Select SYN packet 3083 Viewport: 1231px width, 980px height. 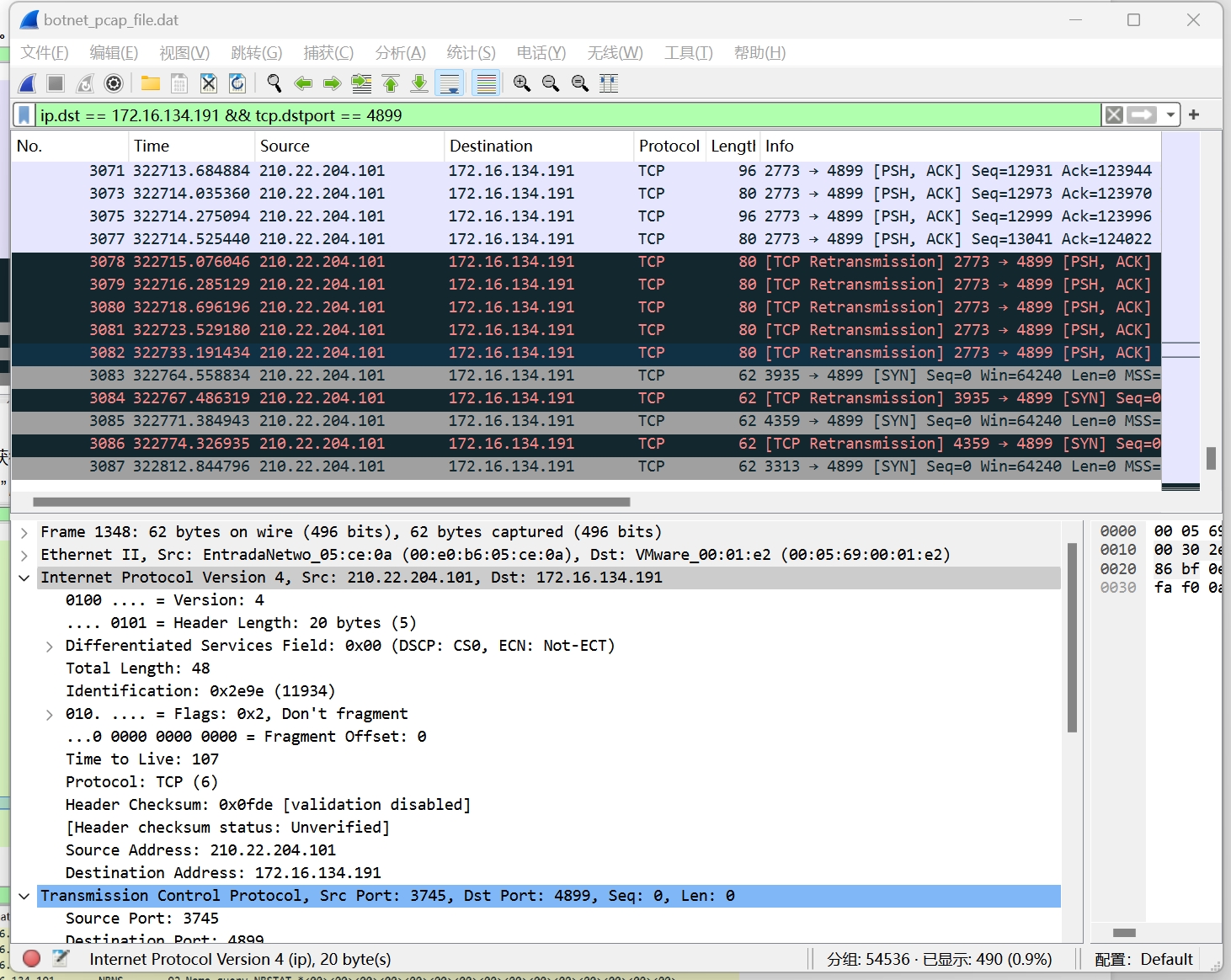586,375
